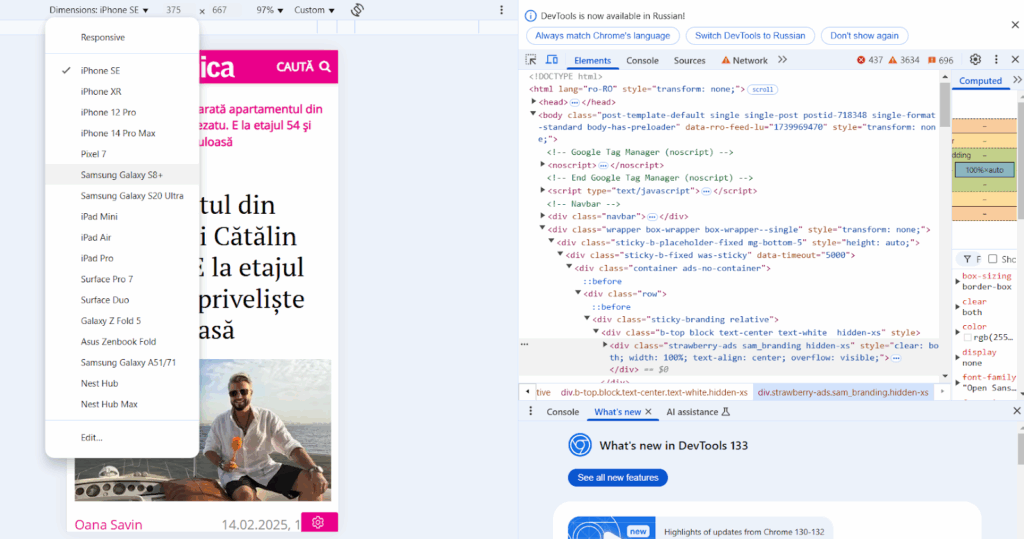Switch to the Console panel tab
This screenshot has width=1024, height=539.
pyautogui.click(x=642, y=60)
